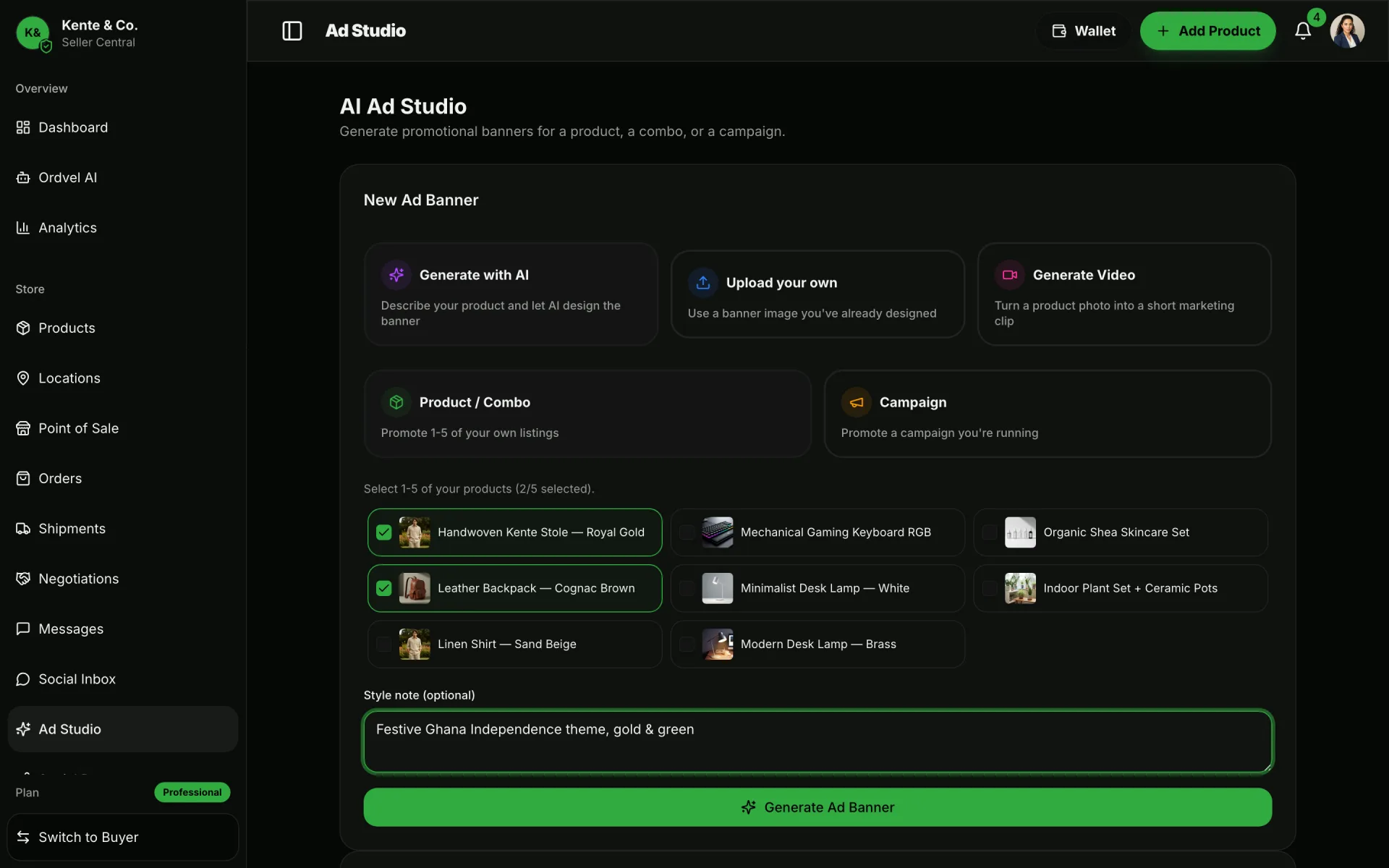This screenshot has width=1389, height=868.
Task: Uncheck Handwoven Kente Stole — Royal Gold
Action: click(x=383, y=532)
